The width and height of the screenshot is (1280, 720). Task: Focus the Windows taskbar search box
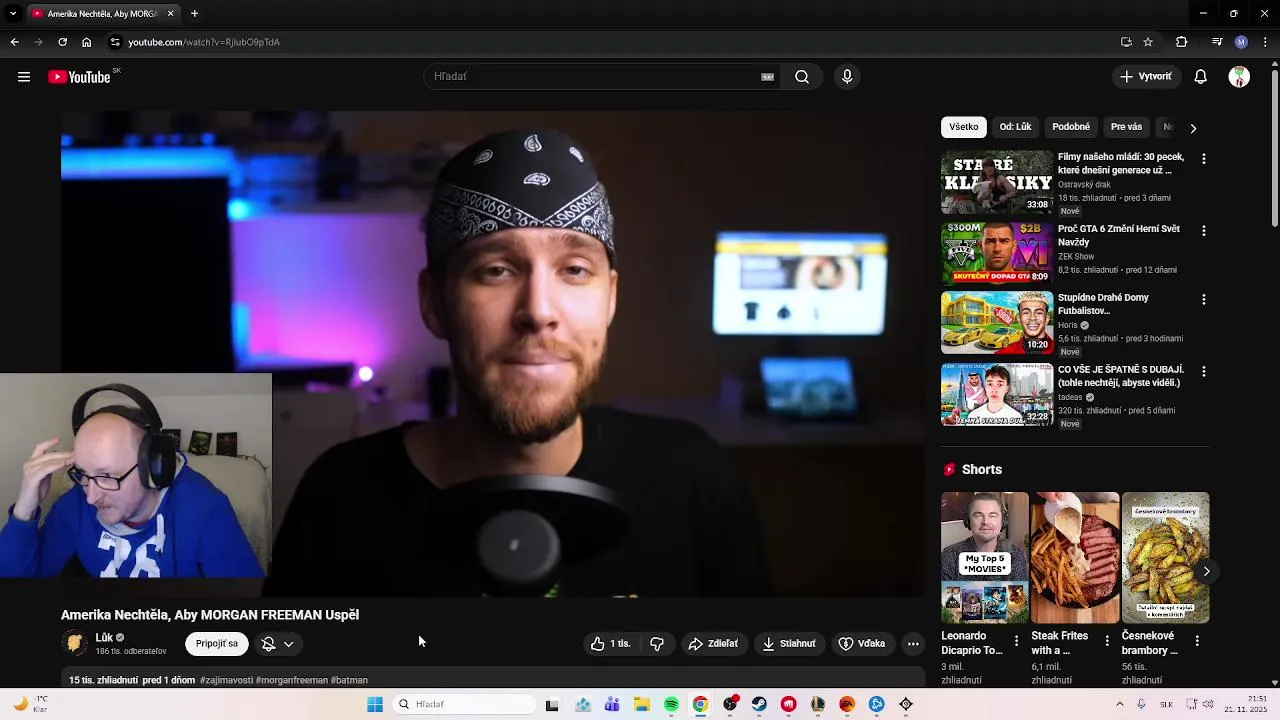[464, 704]
